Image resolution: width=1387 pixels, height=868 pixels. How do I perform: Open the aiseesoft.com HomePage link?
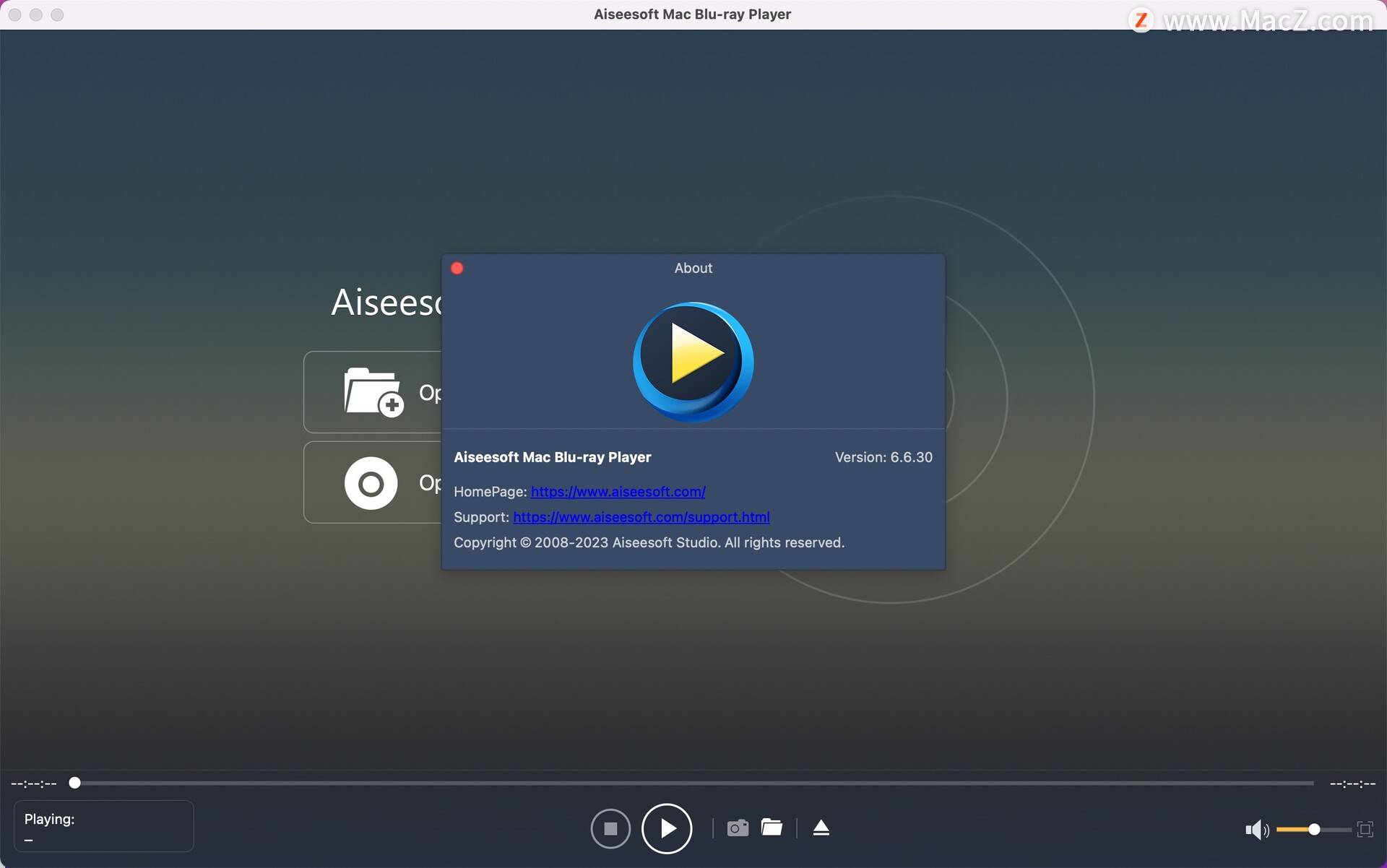618,492
